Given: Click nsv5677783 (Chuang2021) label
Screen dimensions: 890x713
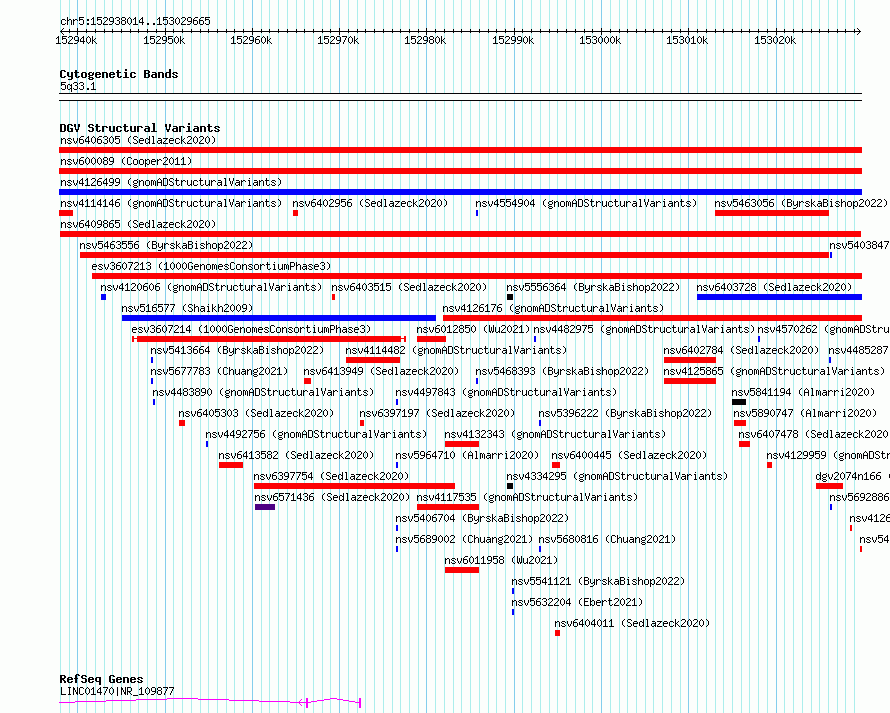Looking at the screenshot, I should pos(219,371).
